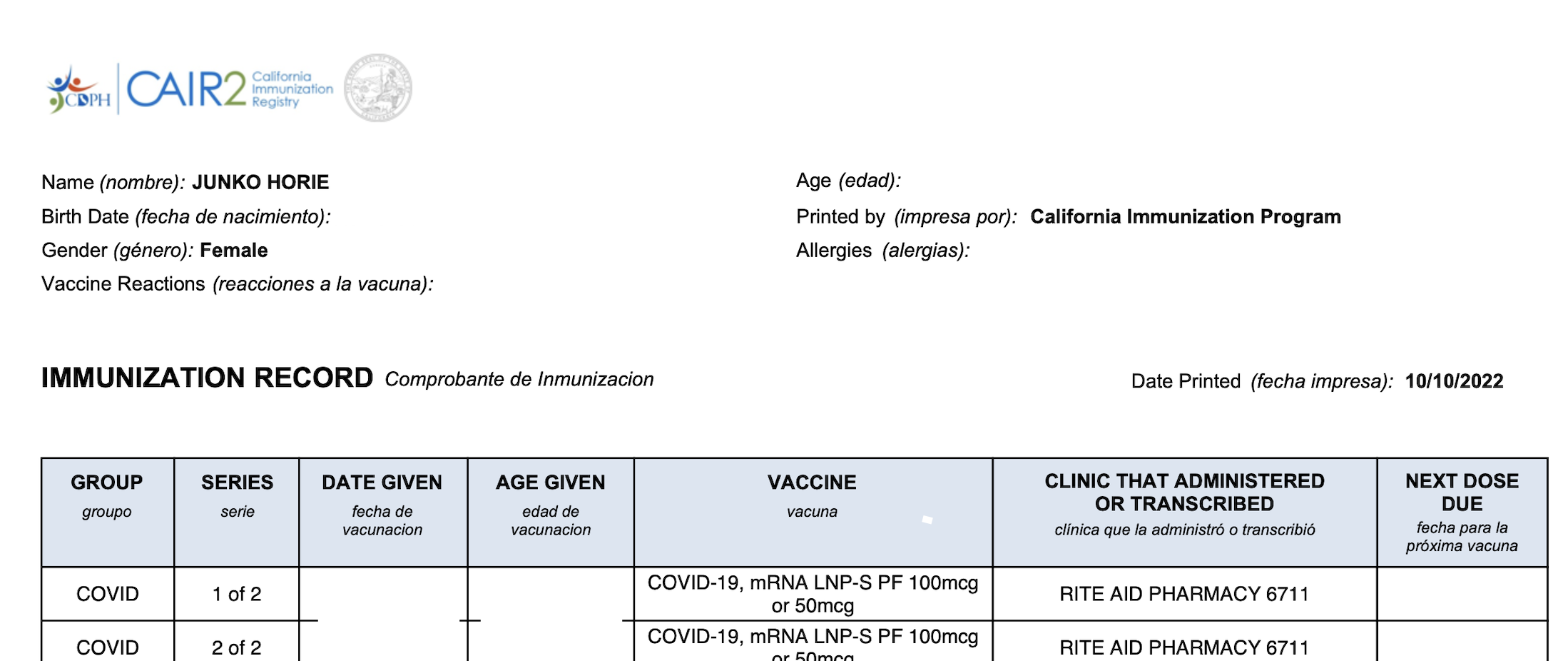Click the IMMUNIZATION RECORD heading
Screen dimensions: 1568x661
click(x=207, y=378)
